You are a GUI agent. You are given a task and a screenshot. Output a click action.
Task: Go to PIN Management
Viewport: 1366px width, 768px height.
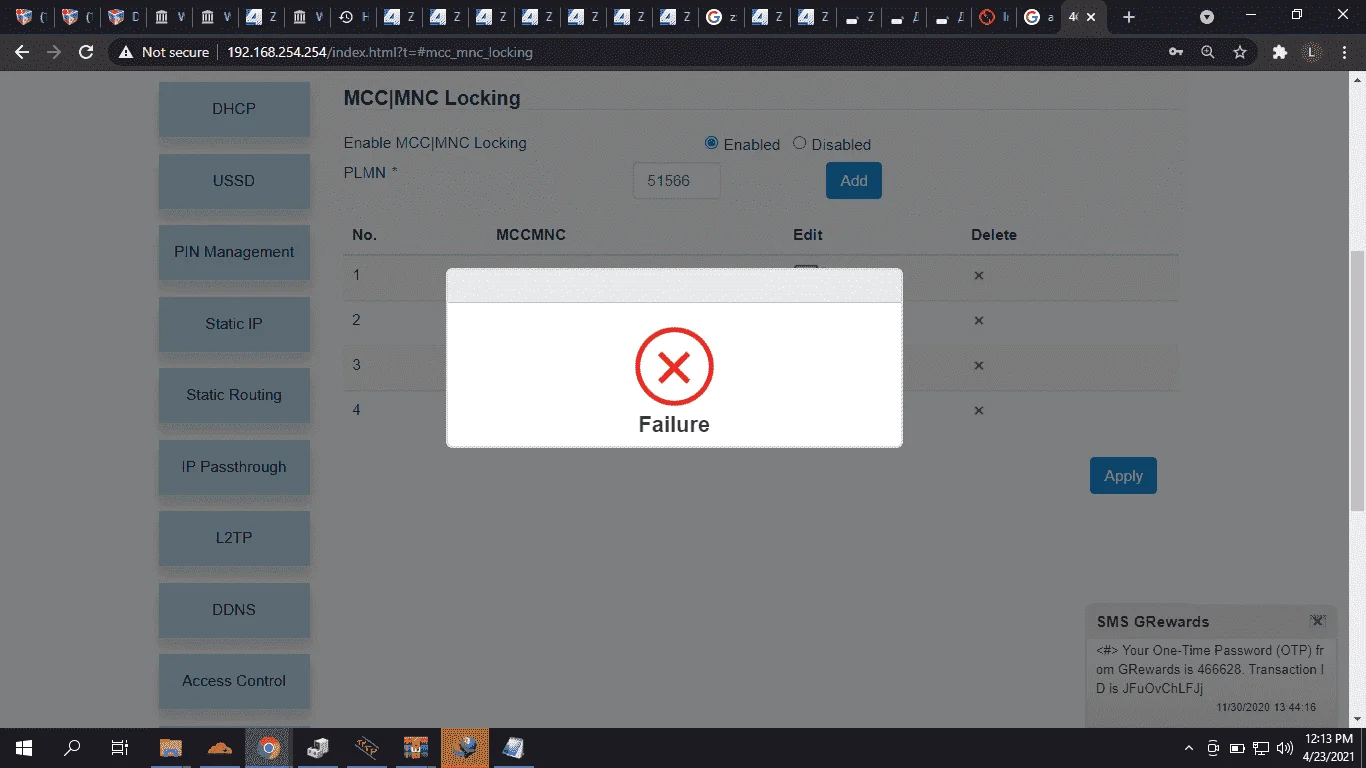point(234,252)
